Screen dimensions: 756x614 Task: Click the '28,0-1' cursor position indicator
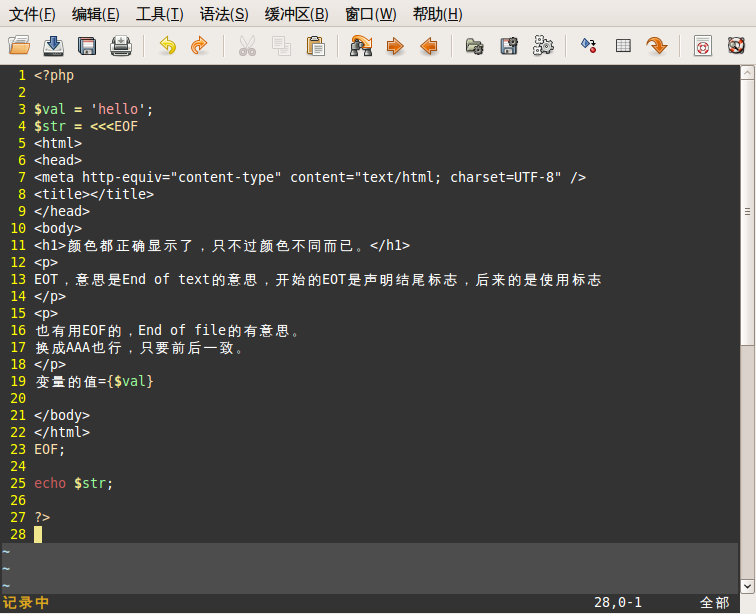tap(618, 602)
